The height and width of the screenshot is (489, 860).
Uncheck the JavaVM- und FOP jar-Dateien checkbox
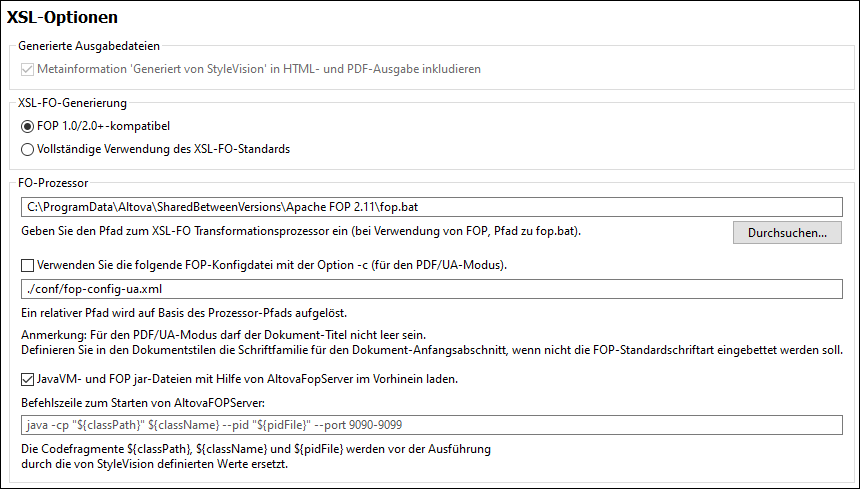27,379
